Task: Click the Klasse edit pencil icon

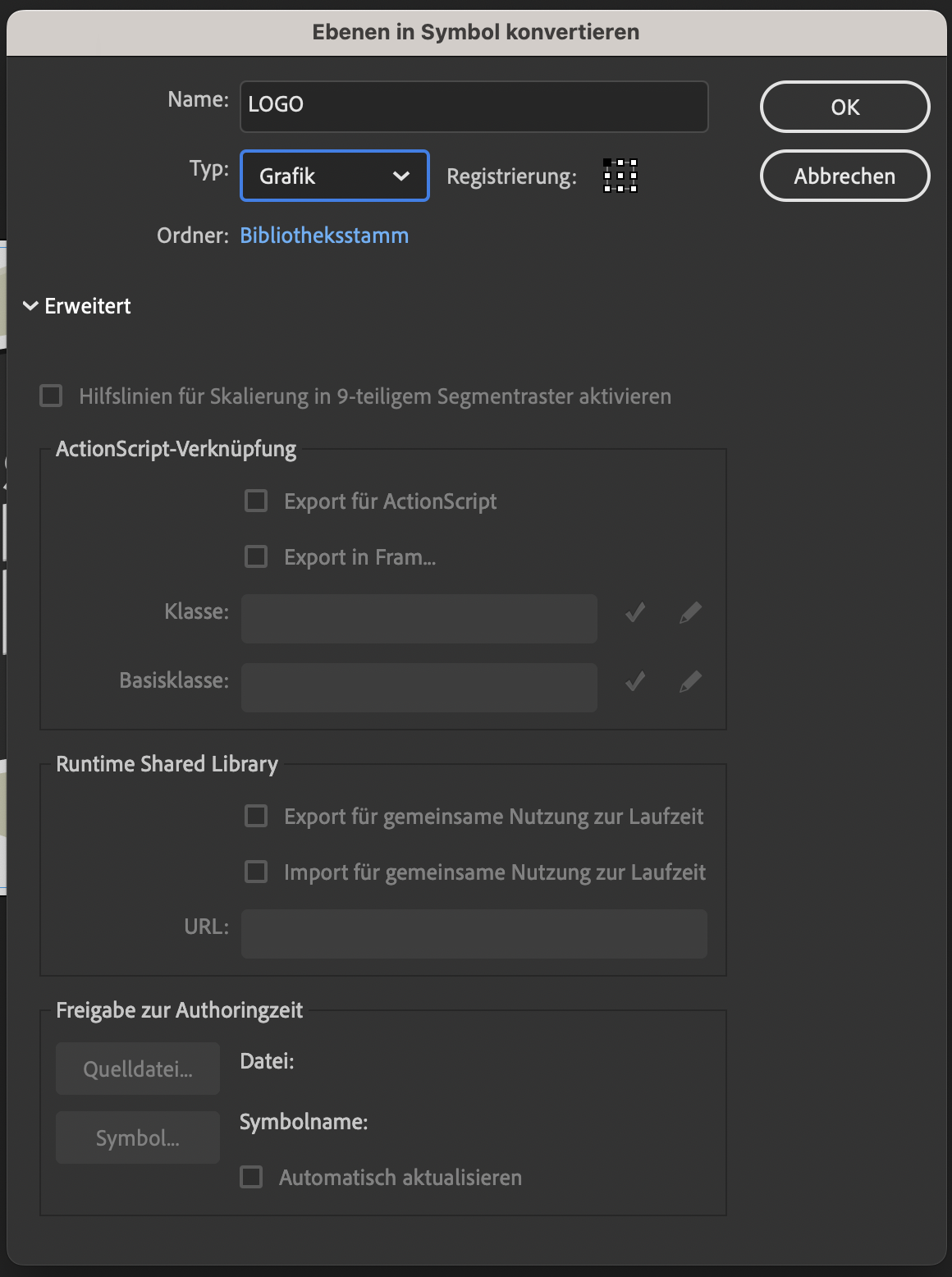Action: [690, 612]
